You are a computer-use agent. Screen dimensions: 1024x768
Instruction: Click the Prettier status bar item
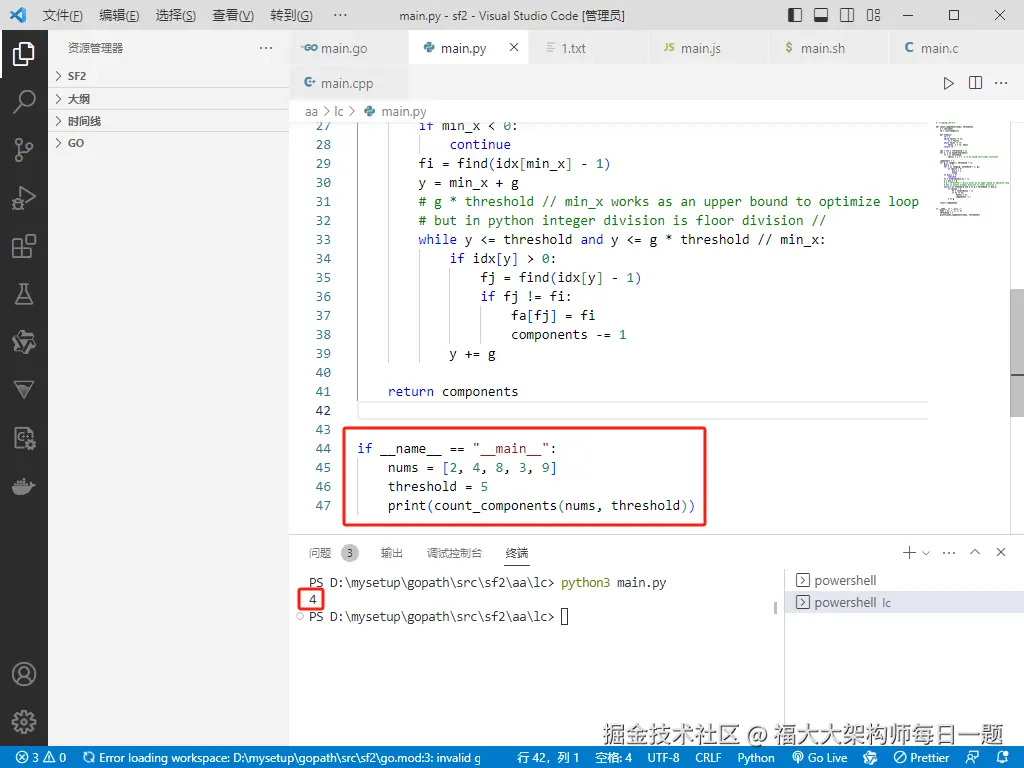[x=921, y=758]
